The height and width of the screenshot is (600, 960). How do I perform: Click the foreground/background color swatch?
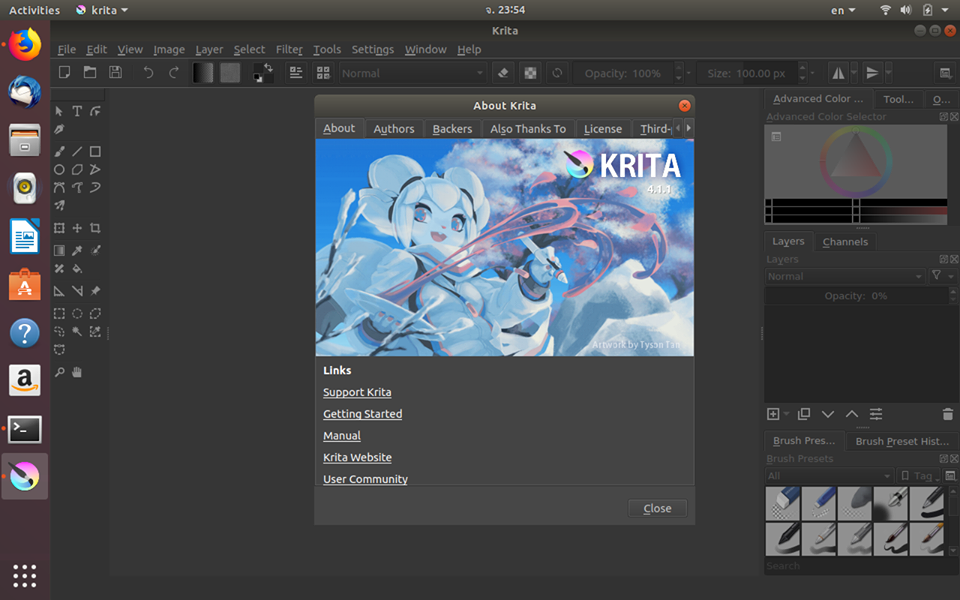[263, 73]
